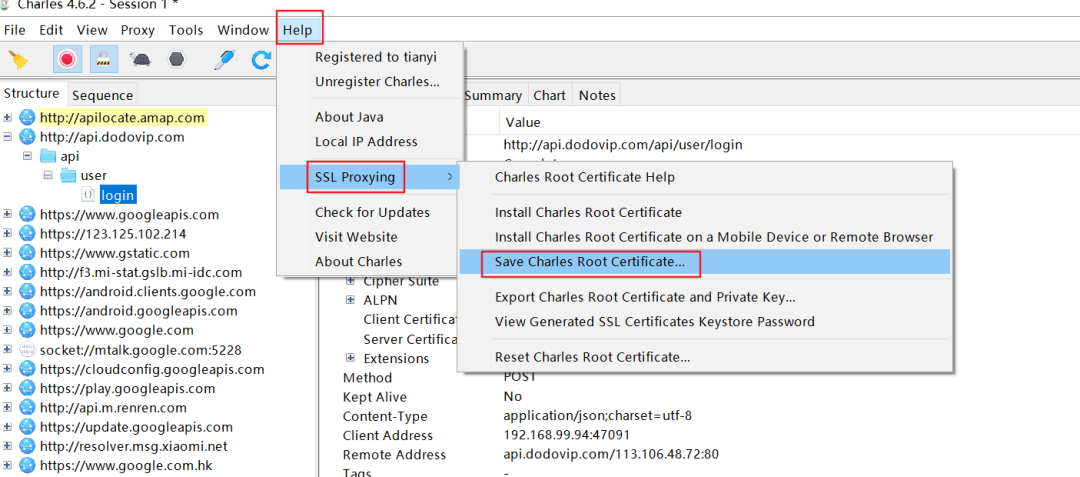The image size is (1080, 477).
Task: Collapse the api folder node
Action: click(28, 156)
